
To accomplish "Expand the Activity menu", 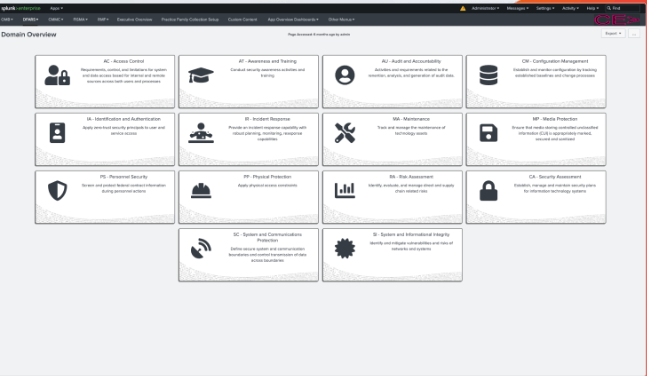I will tap(570, 8).
